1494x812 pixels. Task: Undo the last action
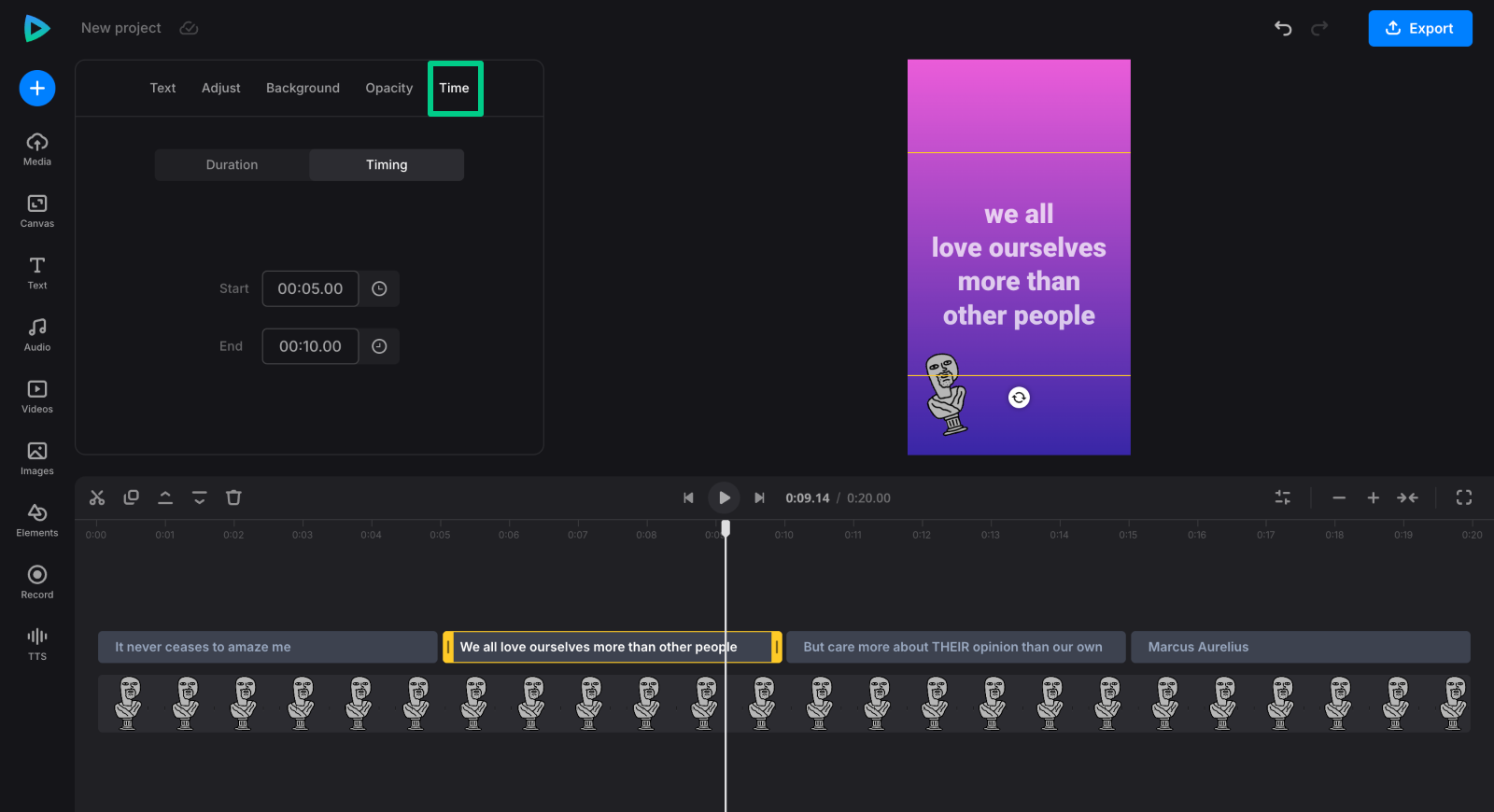(1283, 28)
